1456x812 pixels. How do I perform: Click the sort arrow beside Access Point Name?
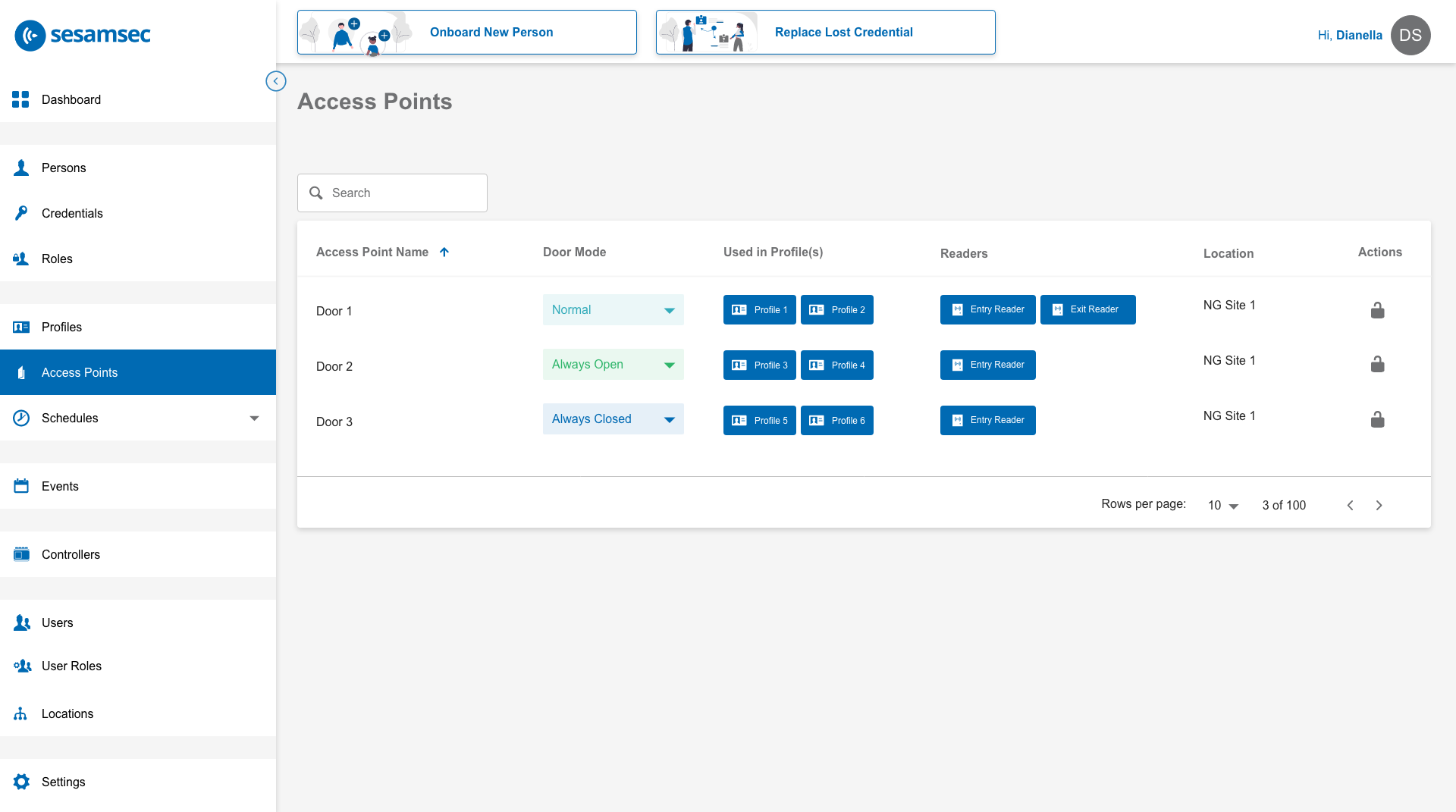pyautogui.click(x=444, y=252)
